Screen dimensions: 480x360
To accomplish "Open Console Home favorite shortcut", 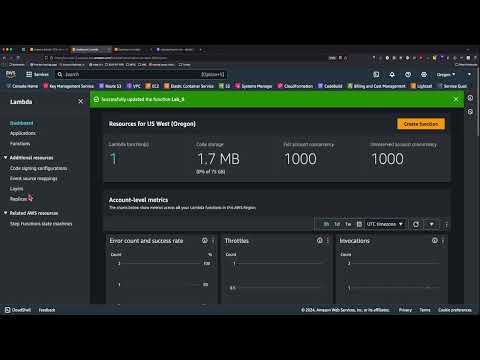I will click(22, 86).
